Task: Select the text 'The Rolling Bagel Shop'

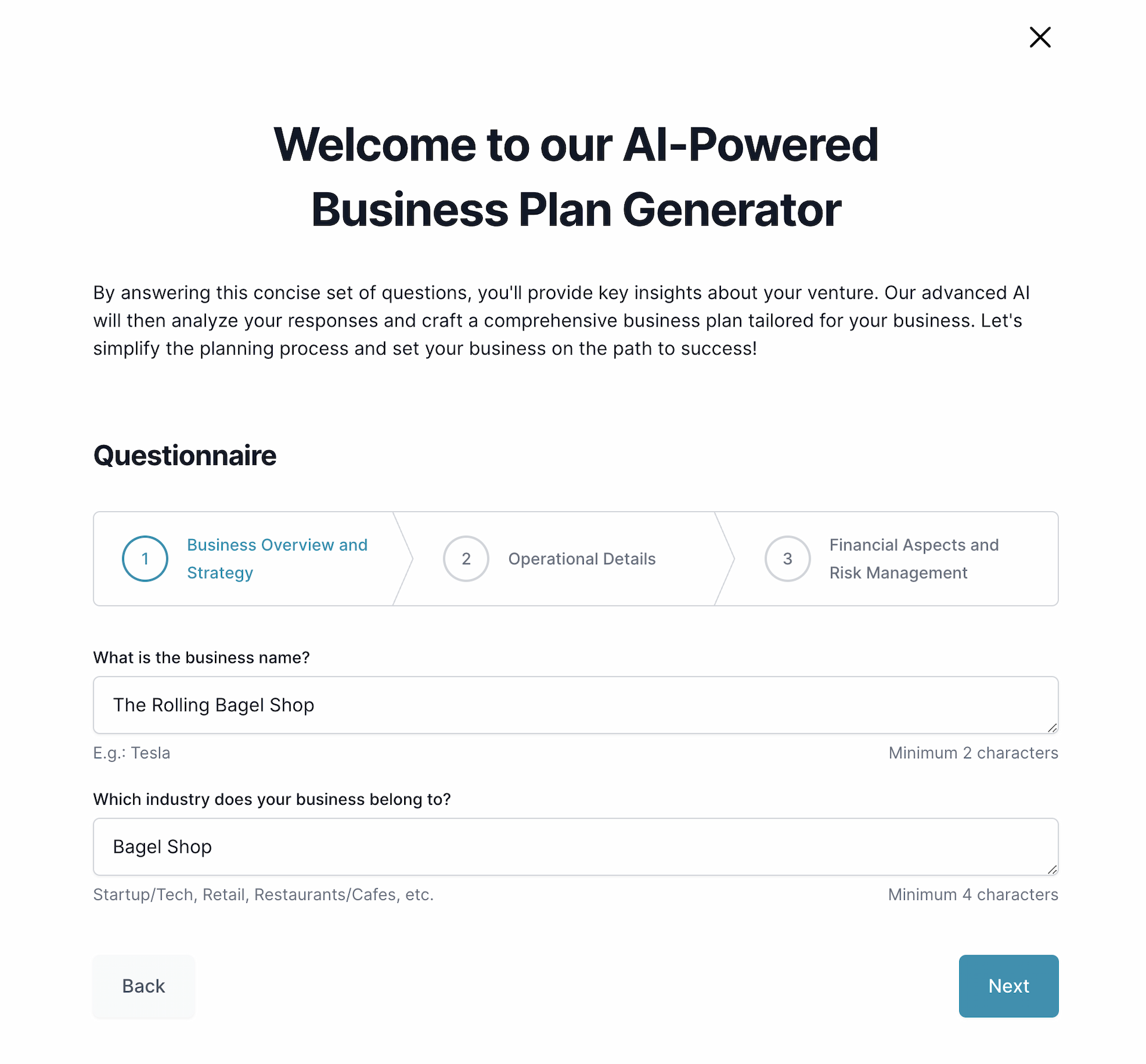Action: pos(214,705)
